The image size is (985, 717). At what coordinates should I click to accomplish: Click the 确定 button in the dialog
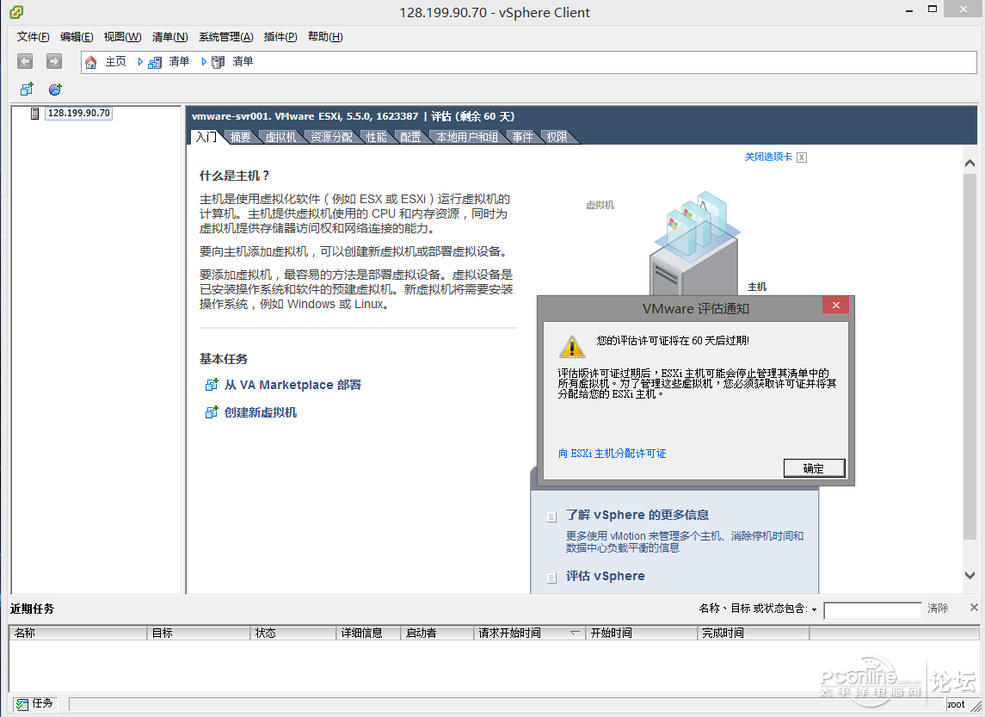[814, 468]
